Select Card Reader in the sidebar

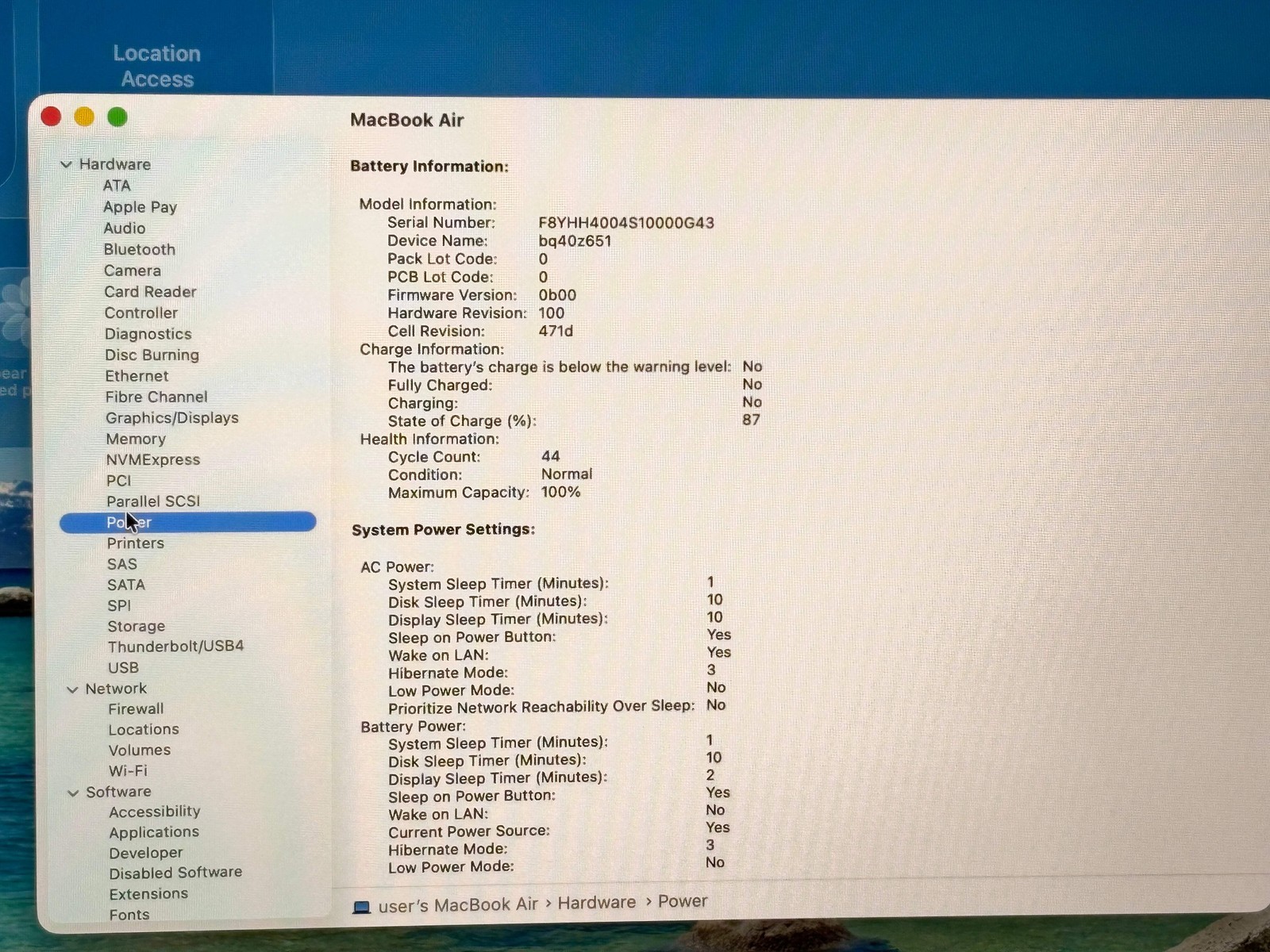point(150,292)
